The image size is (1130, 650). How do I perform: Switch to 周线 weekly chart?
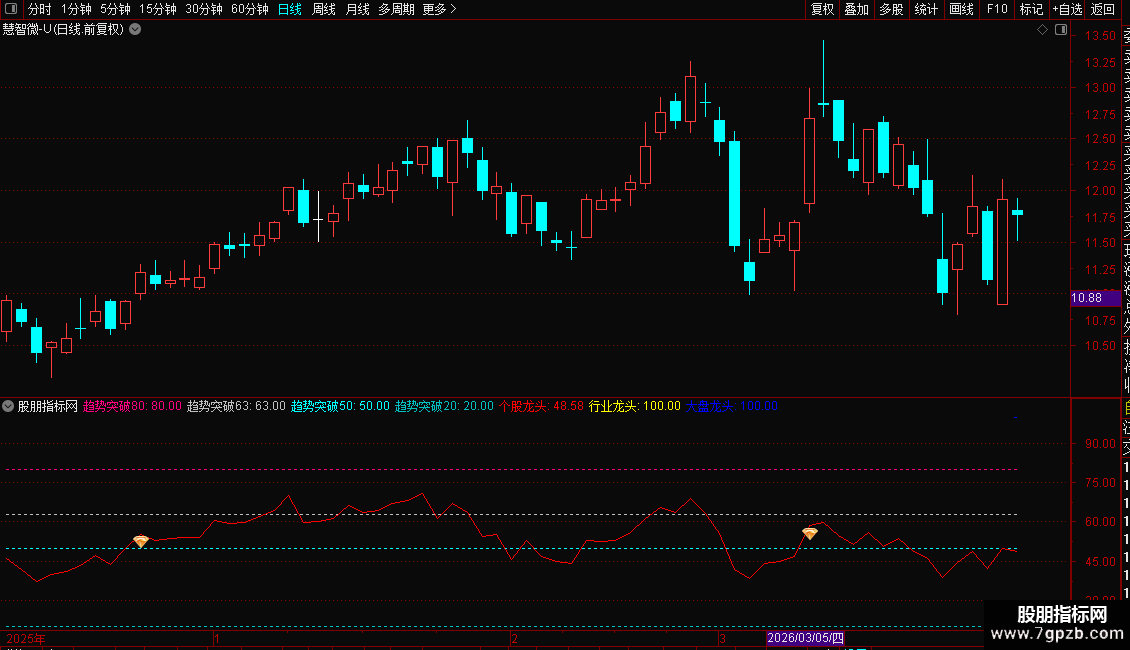pyautogui.click(x=324, y=9)
